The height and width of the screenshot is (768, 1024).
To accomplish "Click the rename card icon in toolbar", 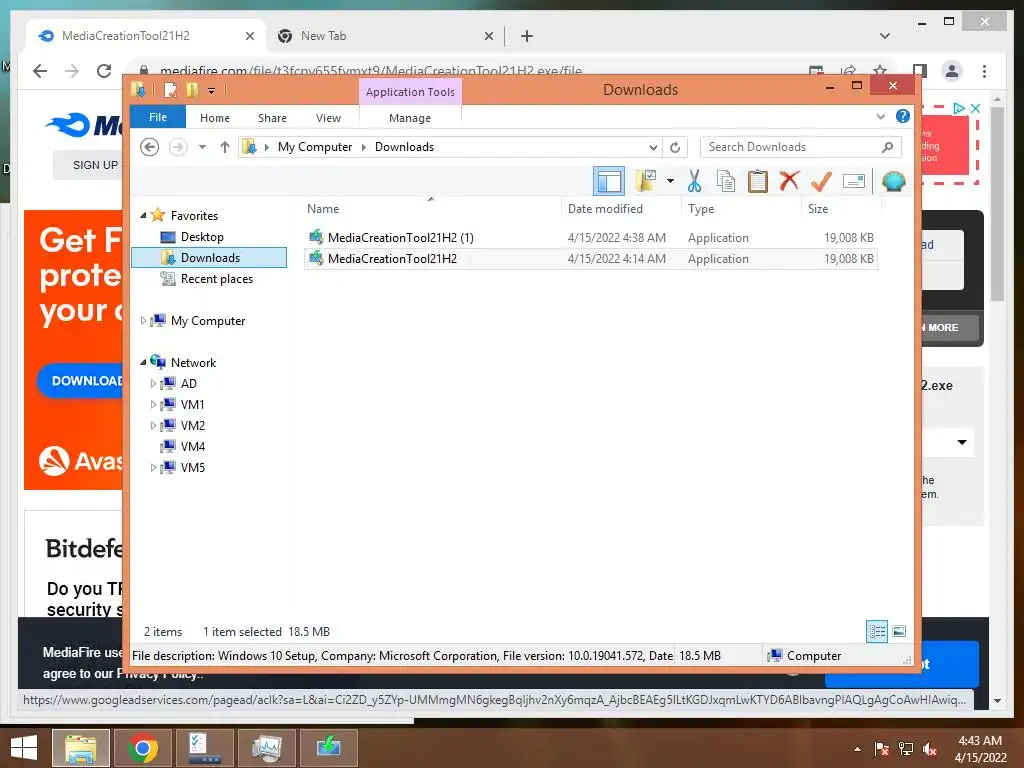I will point(854,181).
